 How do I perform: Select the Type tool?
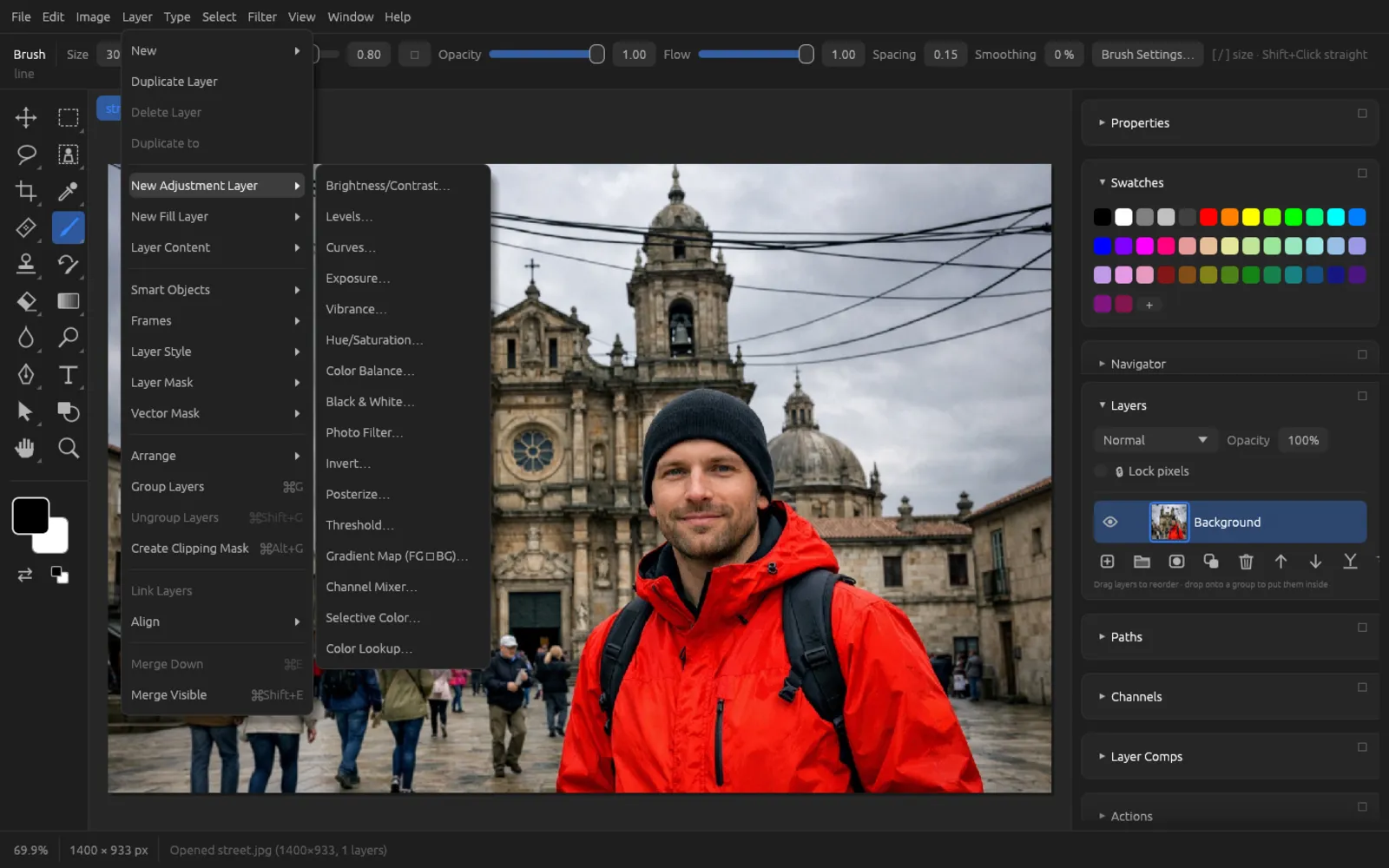[68, 374]
